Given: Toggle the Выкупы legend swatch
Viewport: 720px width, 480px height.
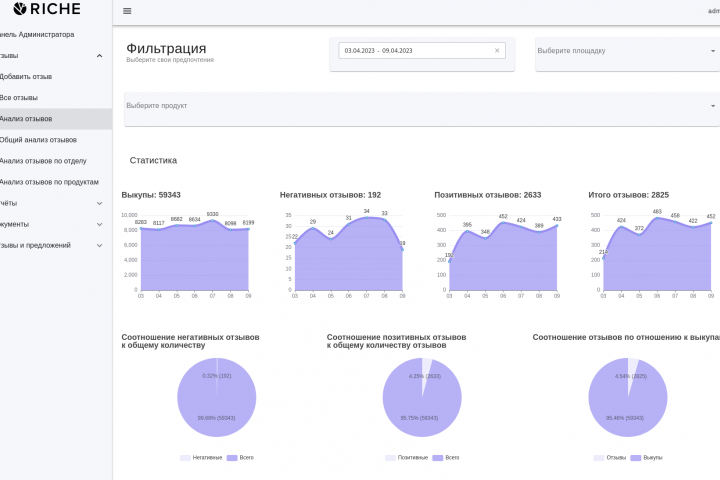Looking at the screenshot, I should [x=635, y=458].
